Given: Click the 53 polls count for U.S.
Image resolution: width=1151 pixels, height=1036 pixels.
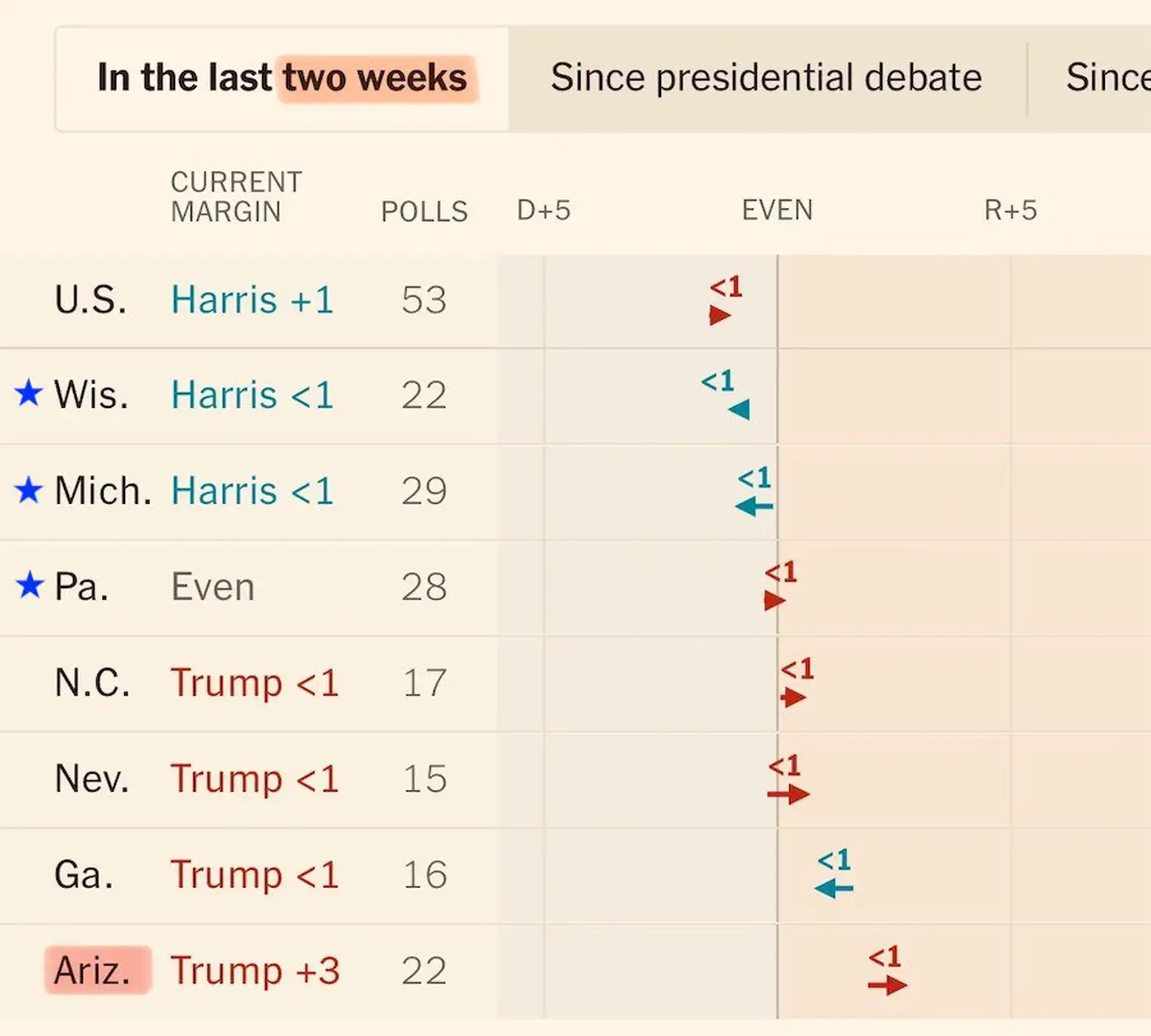Looking at the screenshot, I should pyautogui.click(x=424, y=300).
